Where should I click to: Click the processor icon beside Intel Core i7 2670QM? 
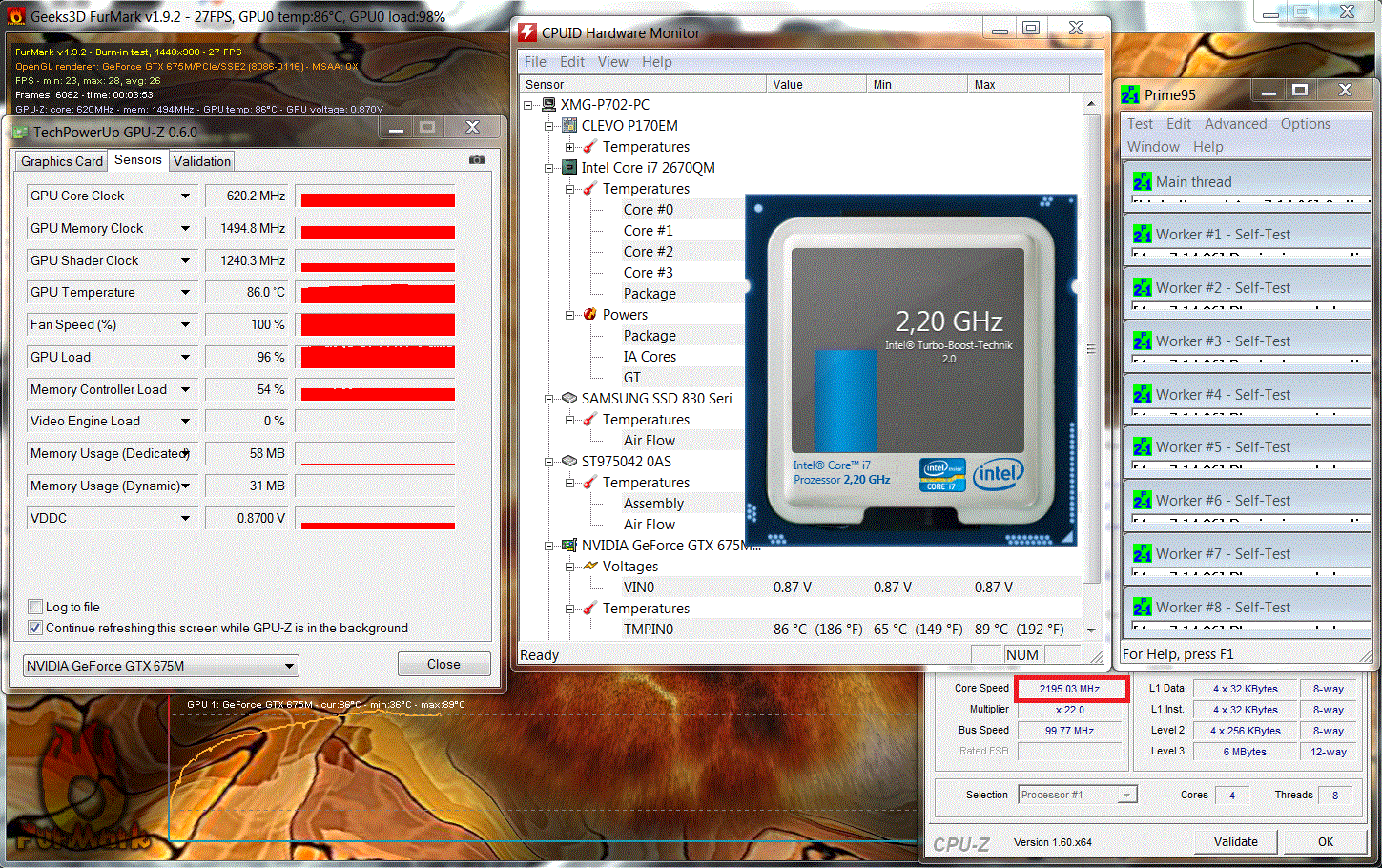pos(569,167)
